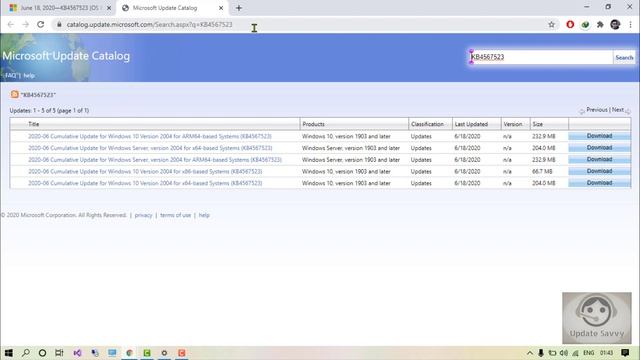Screen dimensions: 640x360
Task: Download the Windows Server ARM64 update
Action: click(599, 160)
